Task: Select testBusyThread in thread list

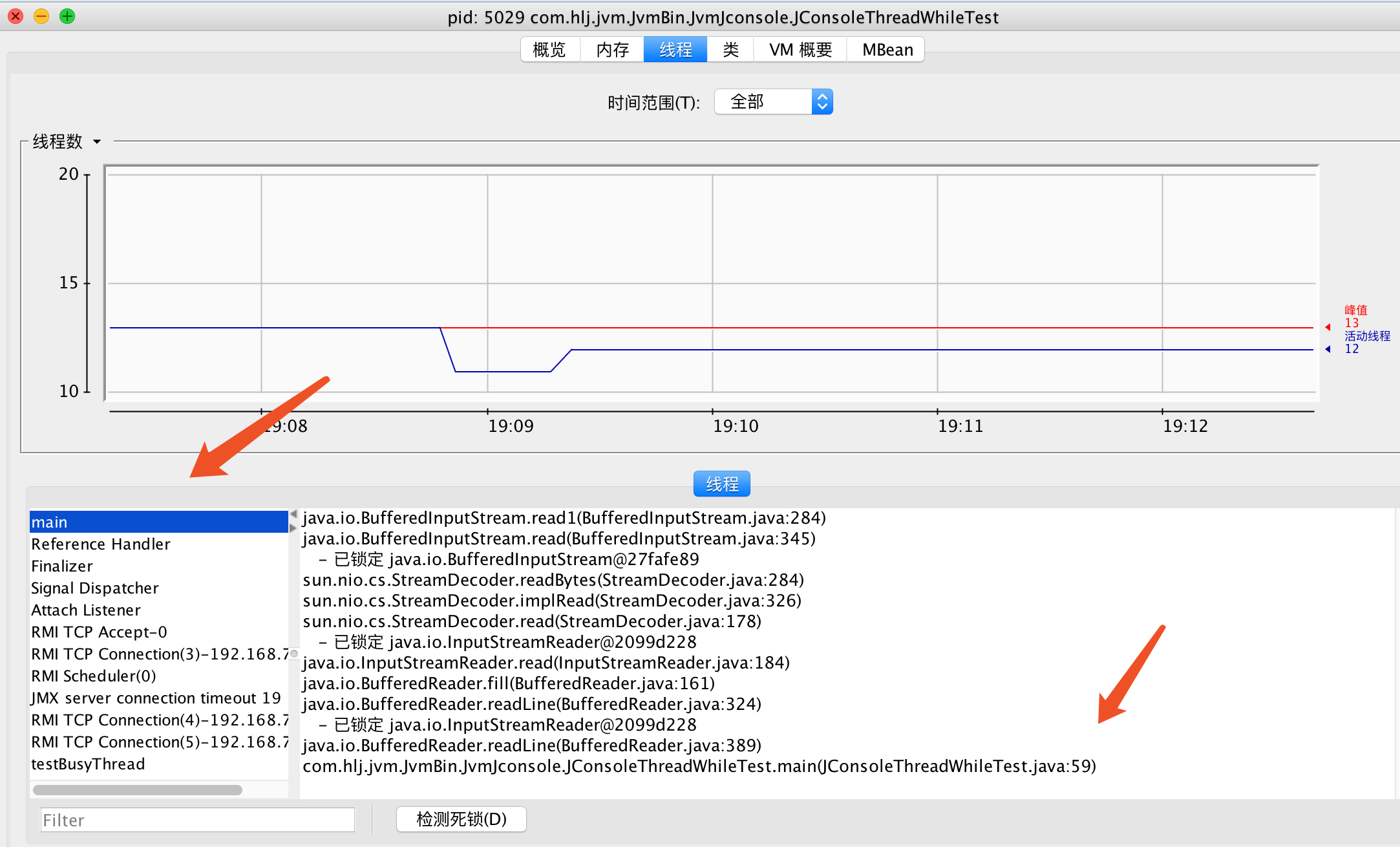Action: pos(88,764)
